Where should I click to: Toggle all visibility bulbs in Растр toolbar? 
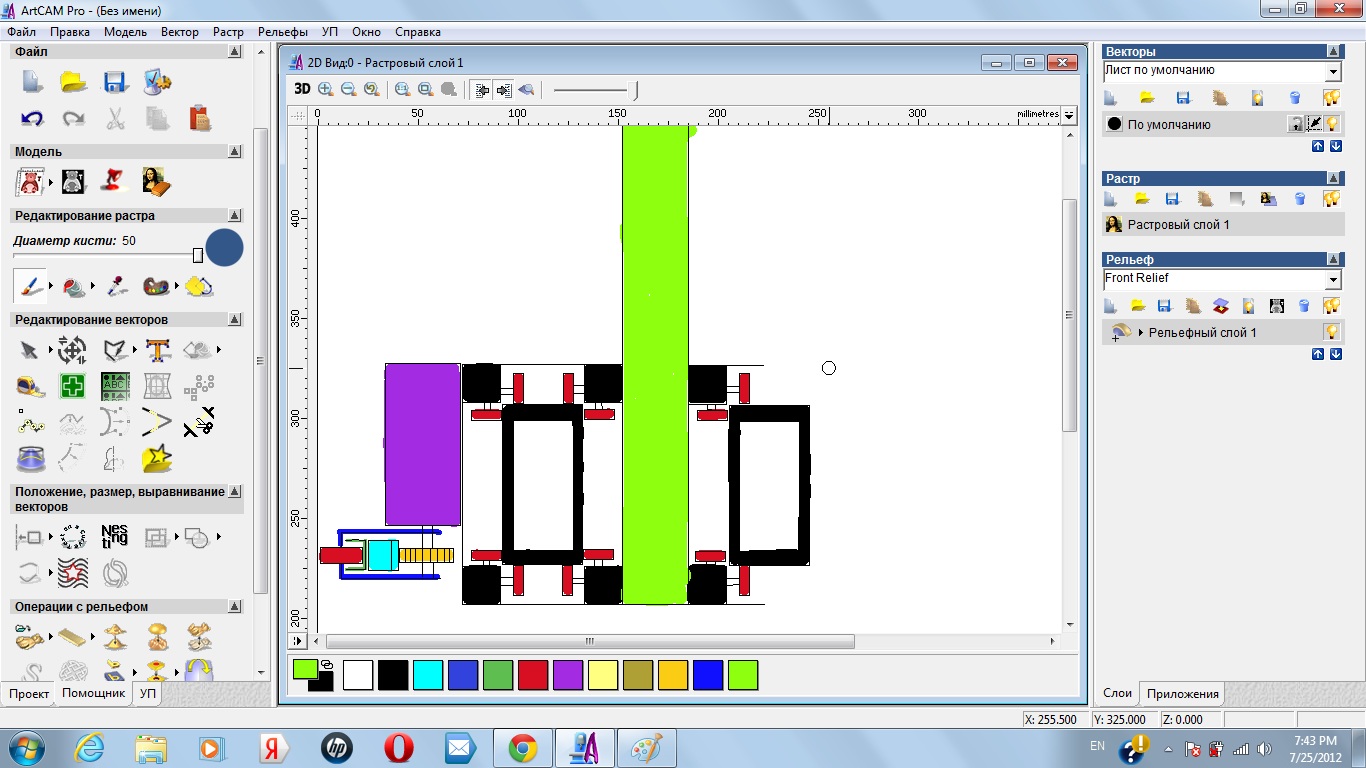[x=1331, y=198]
